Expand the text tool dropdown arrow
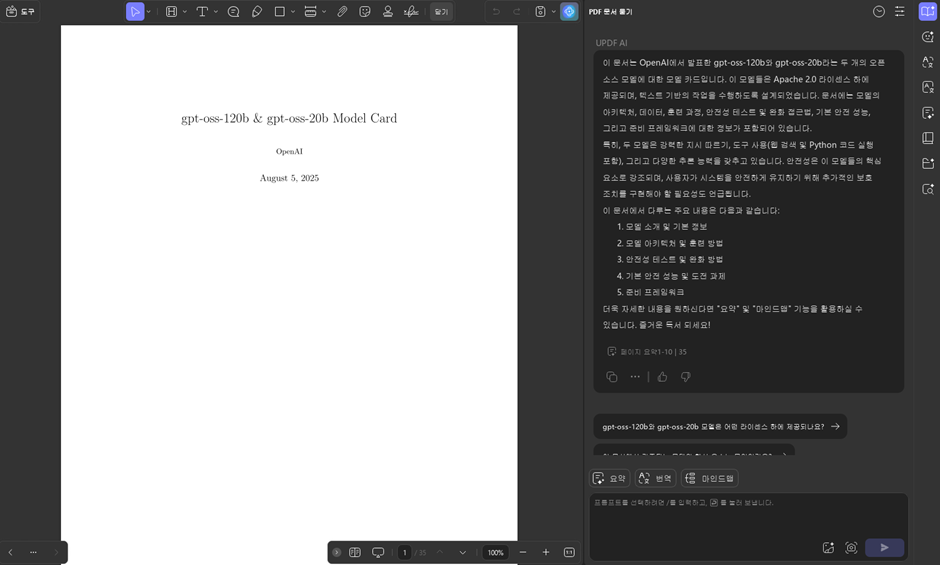The width and height of the screenshot is (940, 565). (x=216, y=11)
